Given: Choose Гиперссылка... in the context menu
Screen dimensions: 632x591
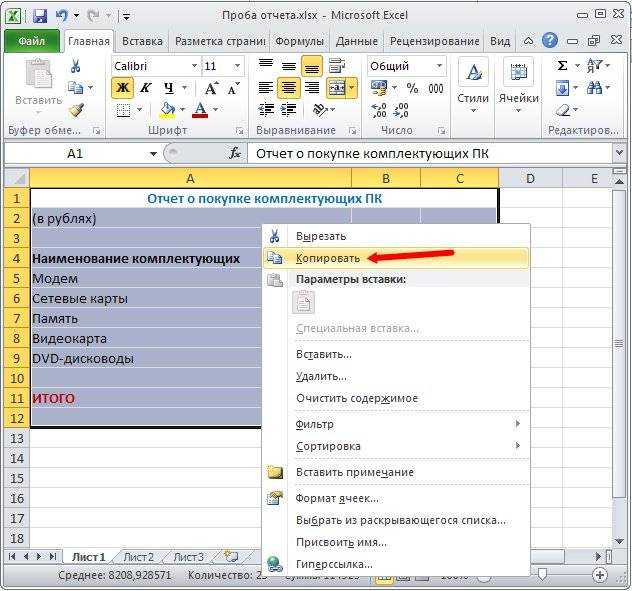Looking at the screenshot, I should pyautogui.click(x=395, y=564).
